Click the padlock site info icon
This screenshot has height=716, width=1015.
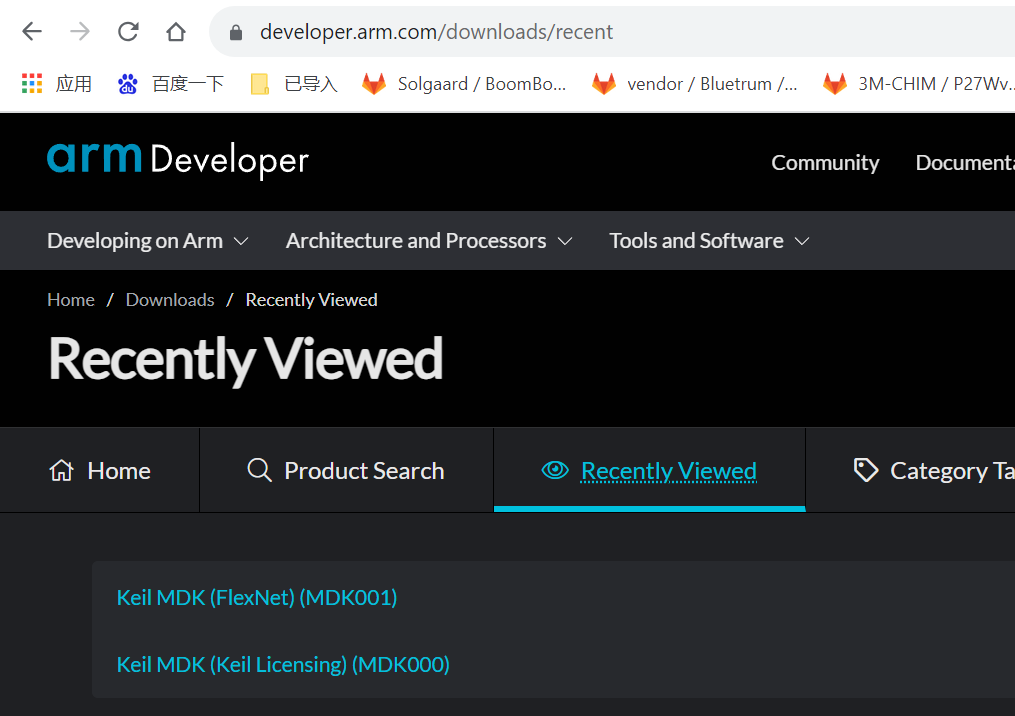tap(236, 32)
